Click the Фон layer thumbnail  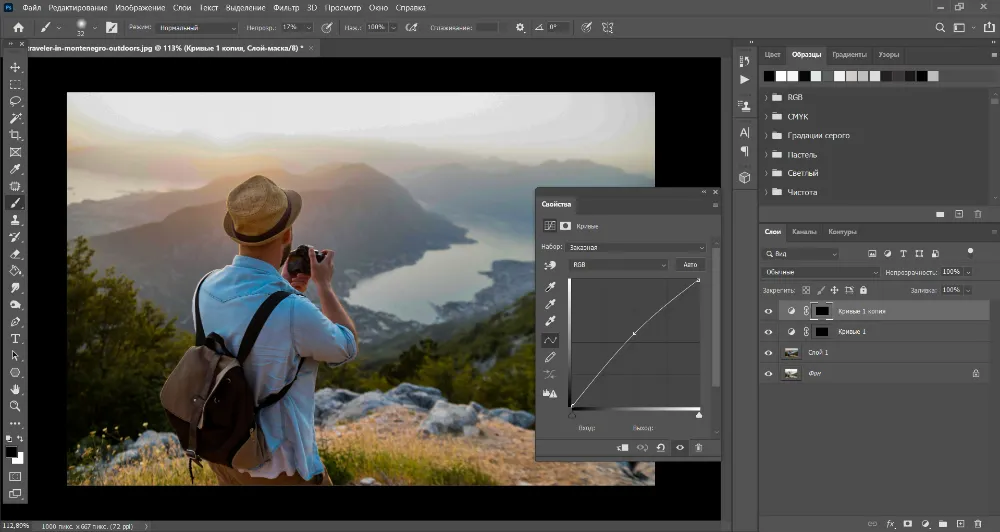pyautogui.click(x=791, y=374)
